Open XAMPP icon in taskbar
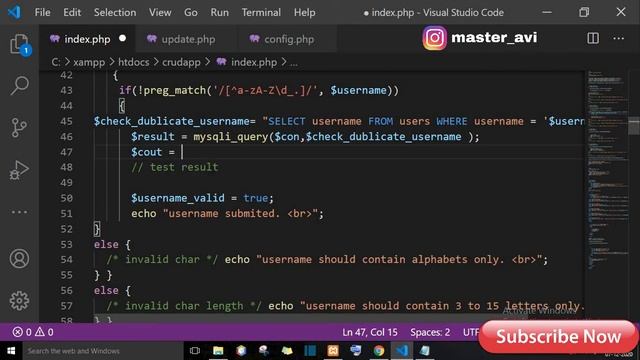Screen dimensions: 640x360 [x=333, y=351]
